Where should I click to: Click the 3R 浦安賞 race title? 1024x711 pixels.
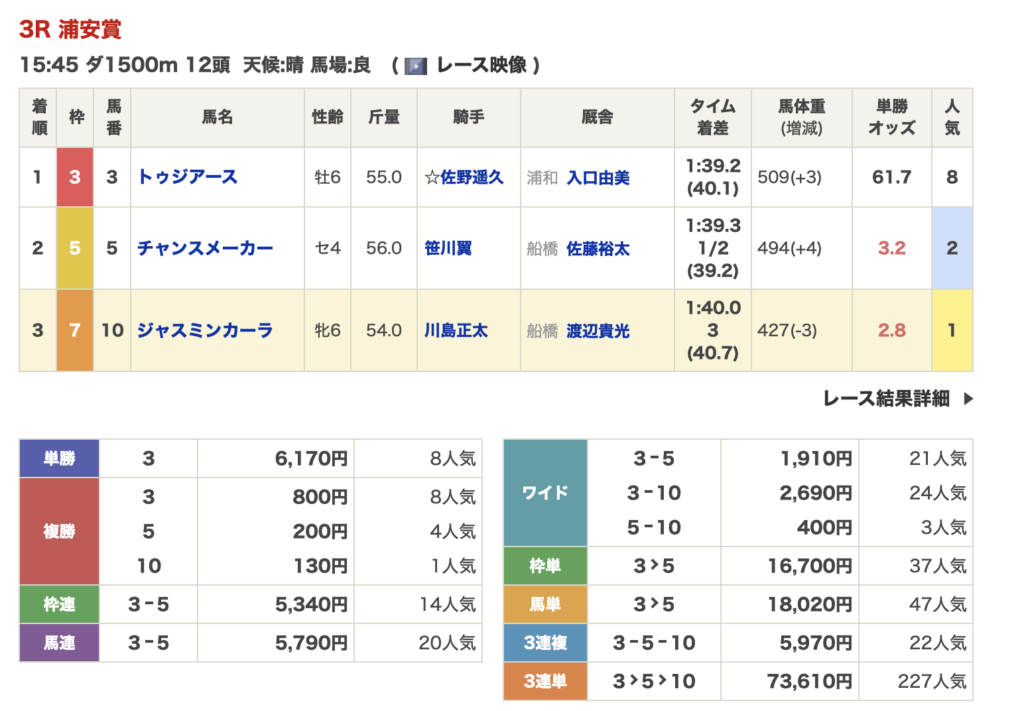point(70,29)
